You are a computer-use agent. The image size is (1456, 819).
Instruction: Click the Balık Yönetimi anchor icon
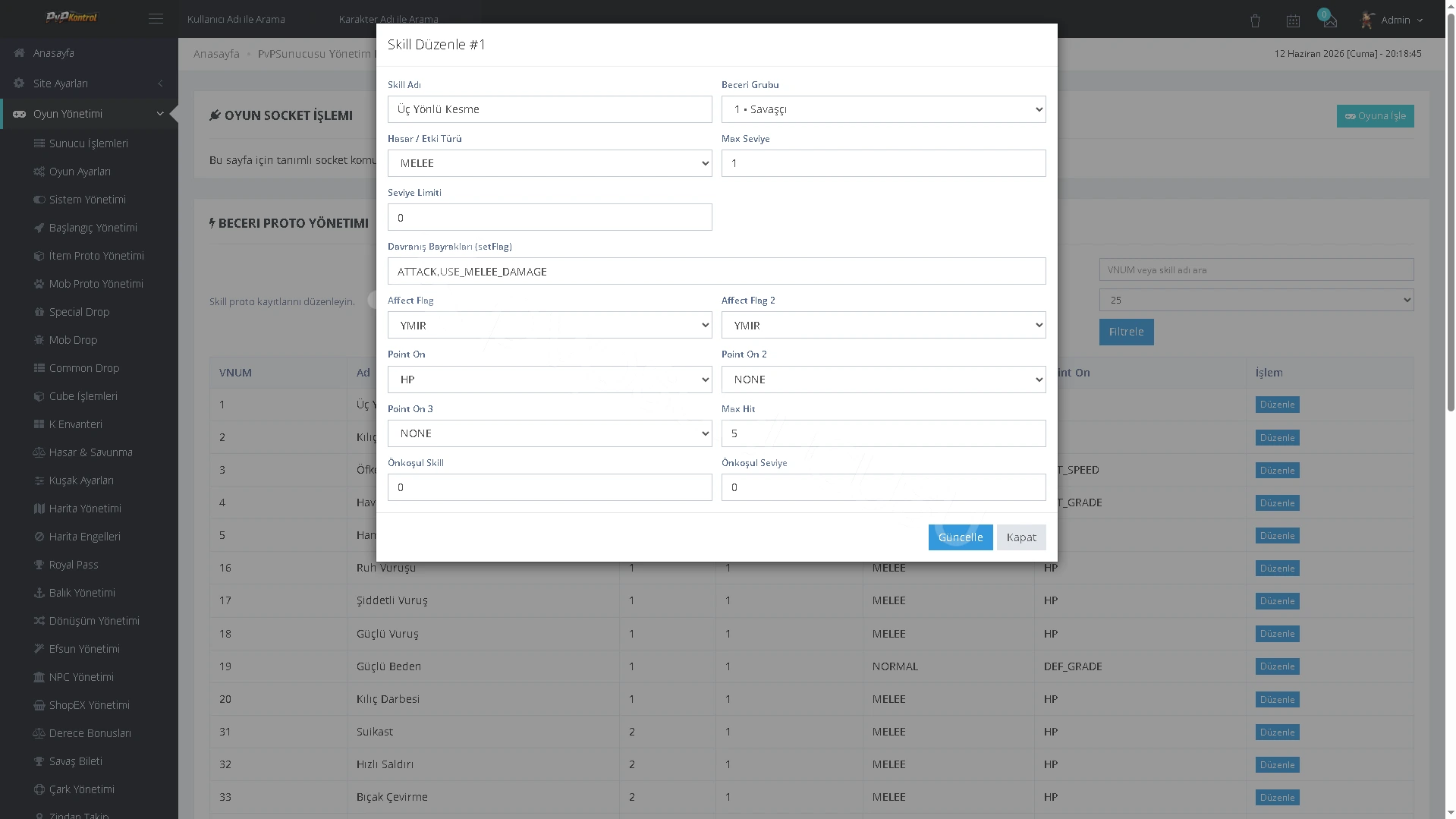click(x=39, y=593)
